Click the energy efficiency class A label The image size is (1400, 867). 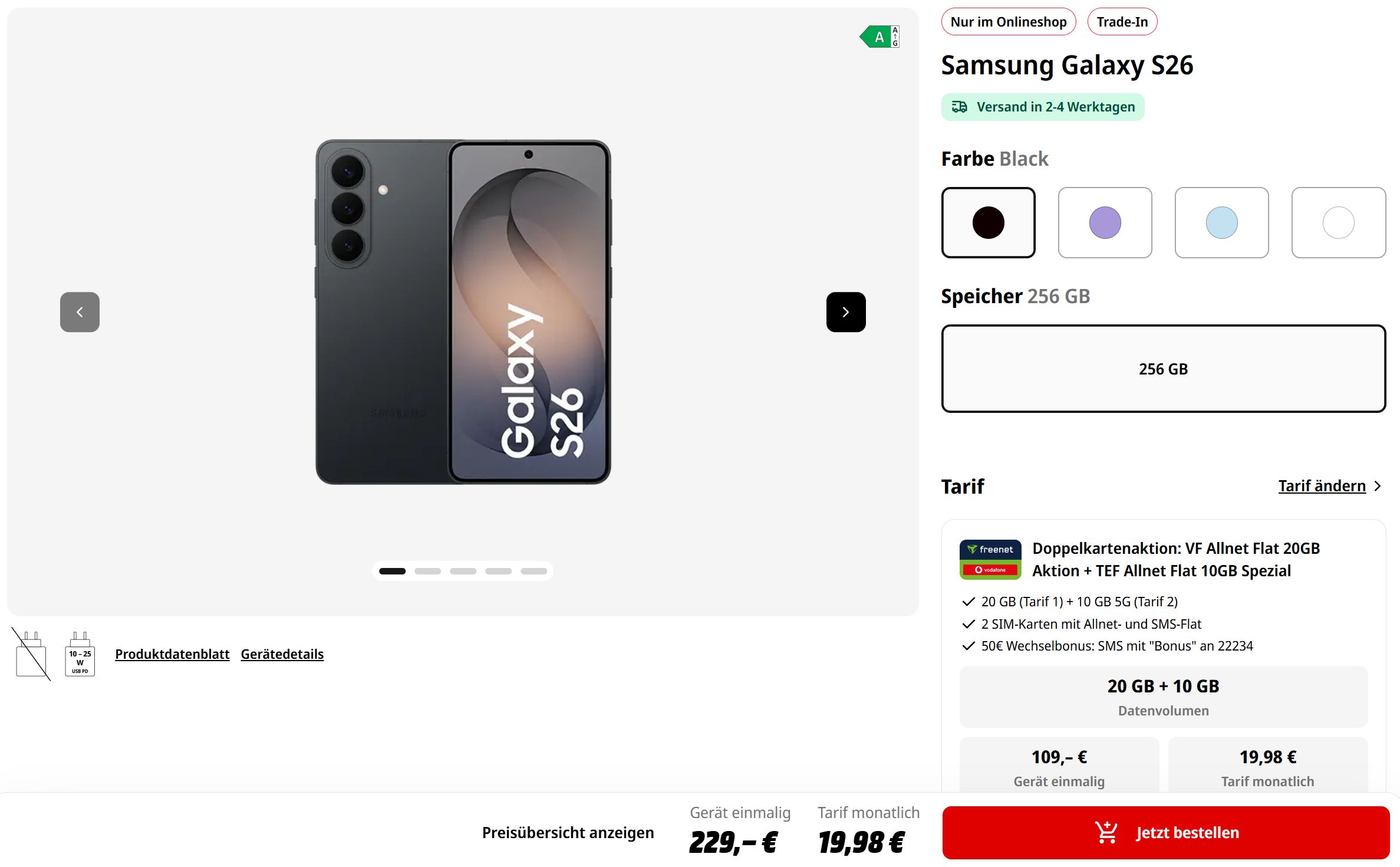pos(879,37)
